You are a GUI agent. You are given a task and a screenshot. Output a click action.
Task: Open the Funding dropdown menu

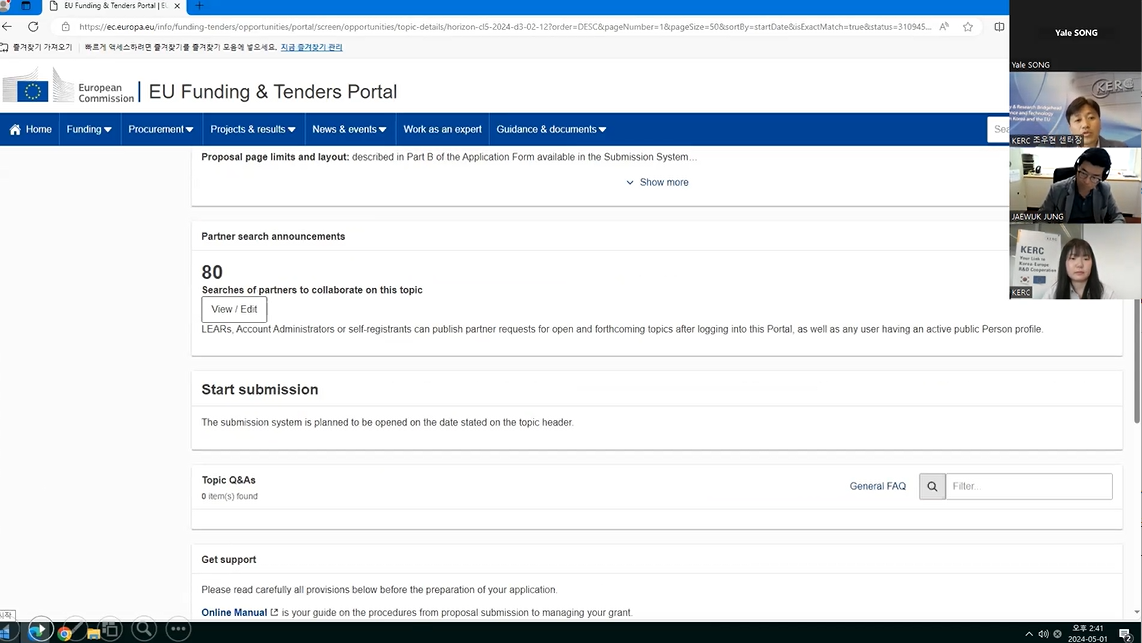click(x=89, y=130)
